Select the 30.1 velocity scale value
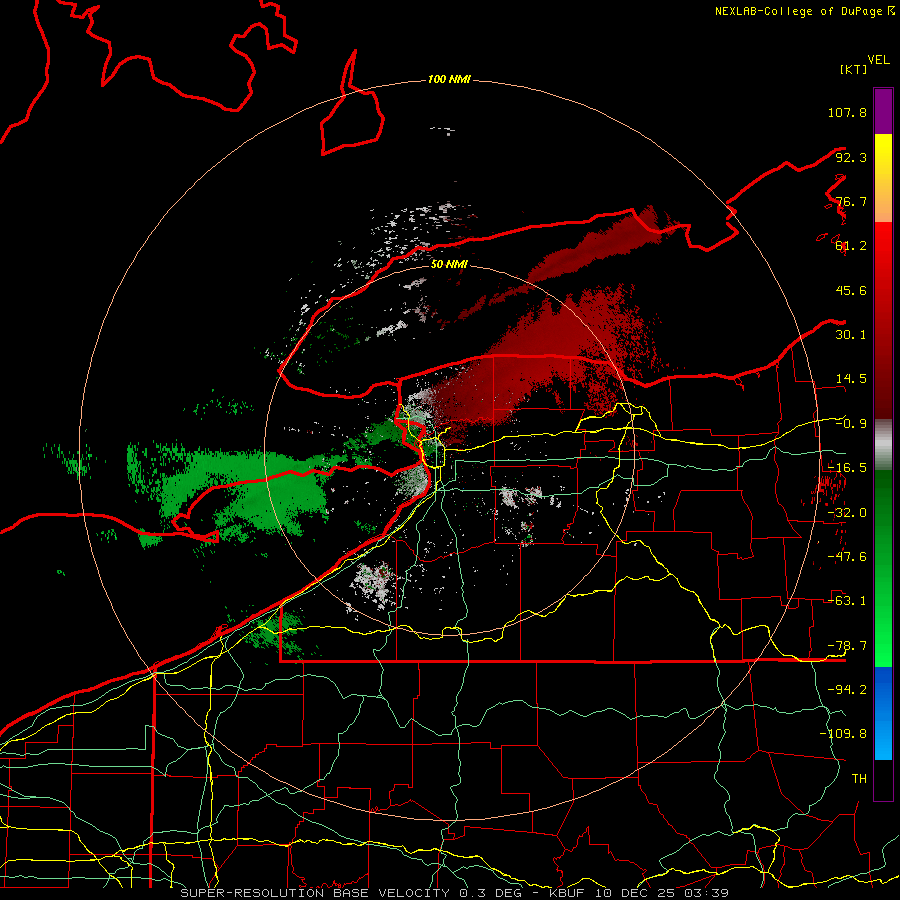900x900 pixels. pos(851,335)
